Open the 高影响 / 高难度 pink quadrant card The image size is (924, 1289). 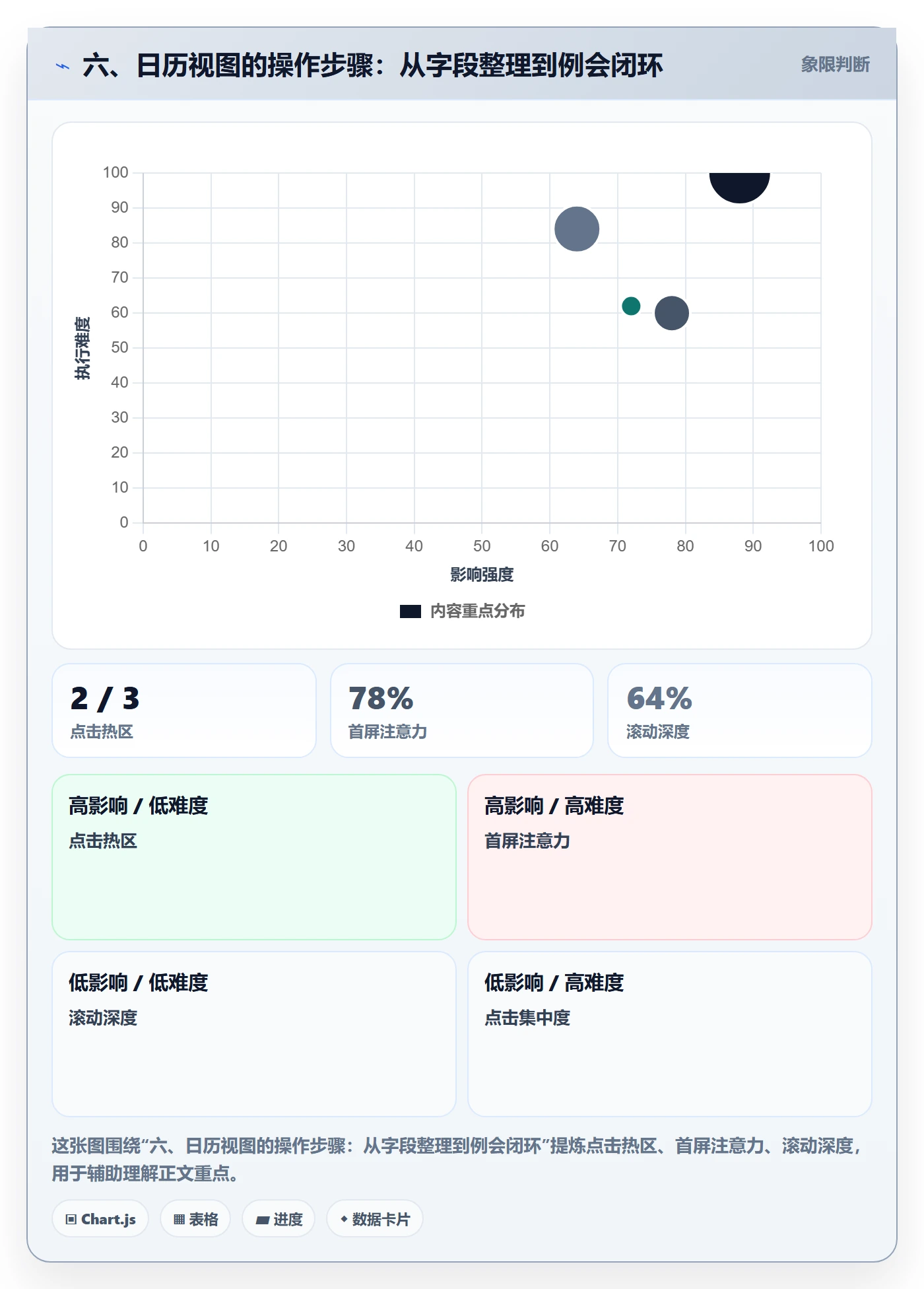click(x=670, y=857)
